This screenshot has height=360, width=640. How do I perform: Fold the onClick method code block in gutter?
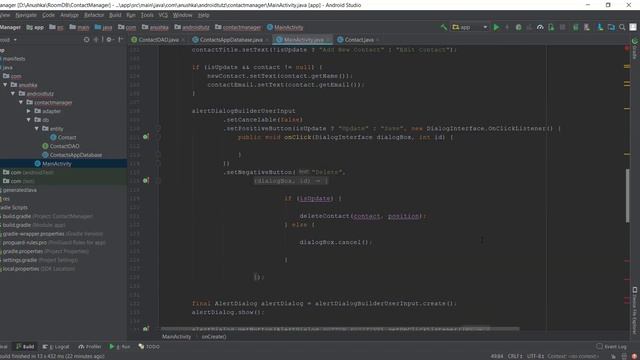pos(158,137)
